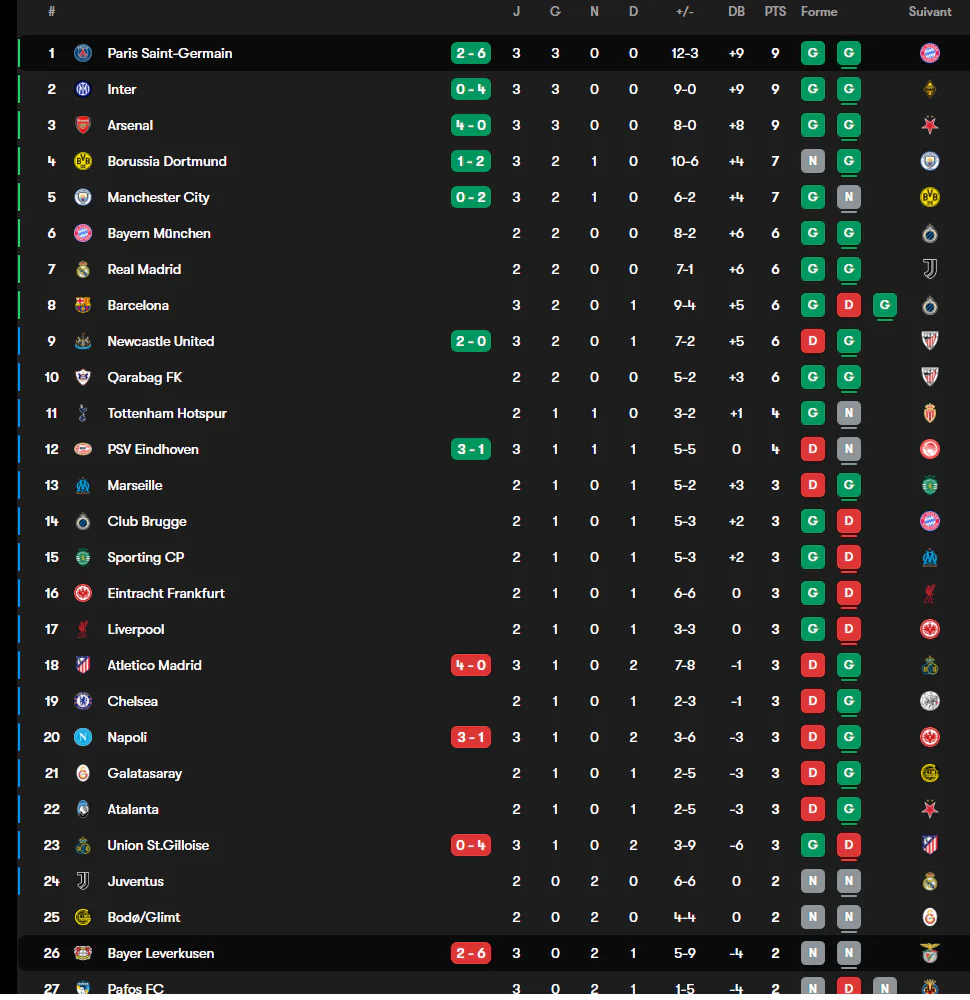
Task: Click the Paris Saint-Germain club crest
Action: [83, 53]
